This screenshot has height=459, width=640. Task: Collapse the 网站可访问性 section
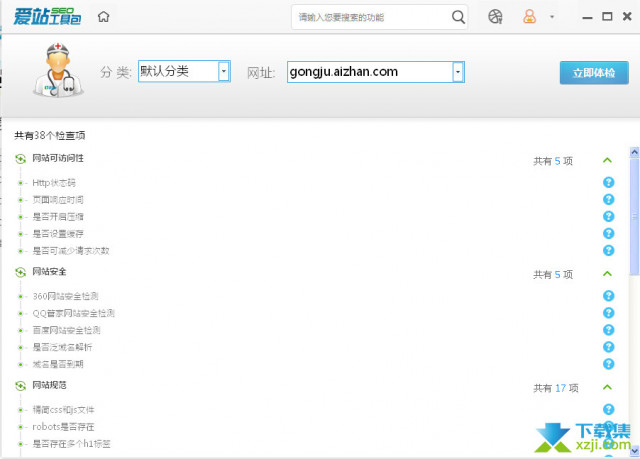pos(607,160)
